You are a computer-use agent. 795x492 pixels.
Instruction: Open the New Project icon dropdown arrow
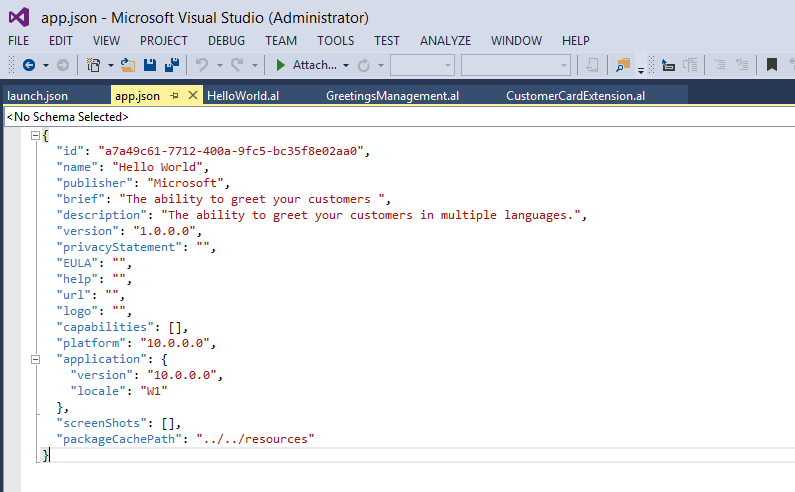tap(108, 65)
